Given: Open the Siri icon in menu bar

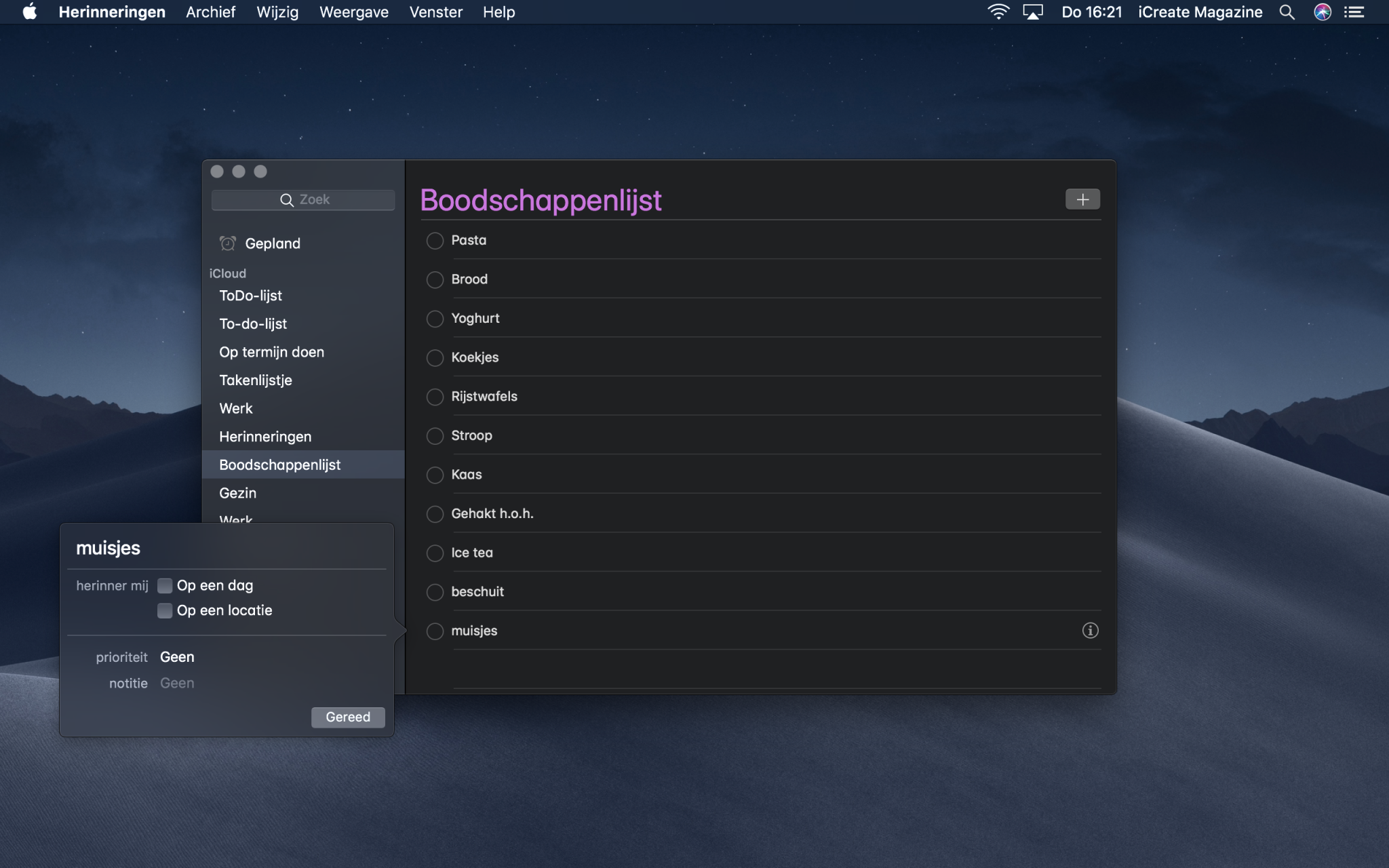Looking at the screenshot, I should pos(1322,12).
